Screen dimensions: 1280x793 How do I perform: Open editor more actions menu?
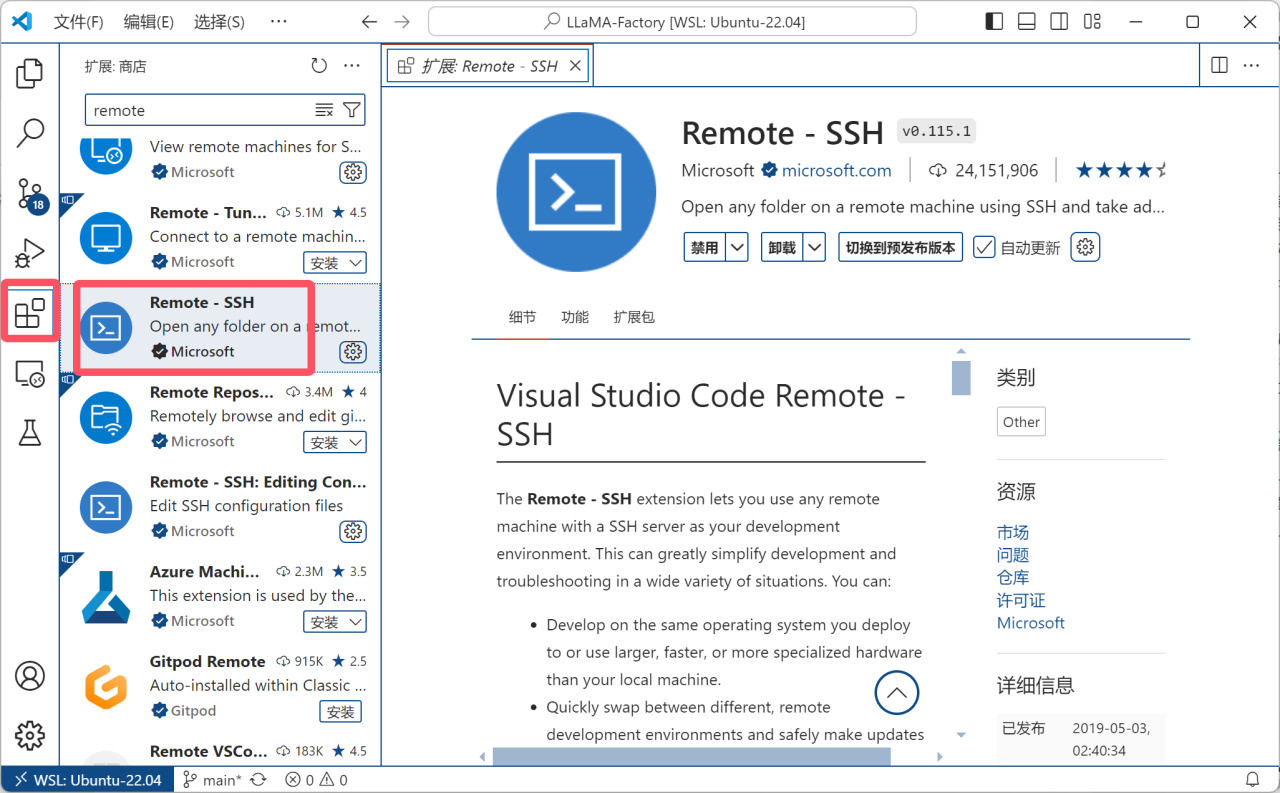(1252, 66)
